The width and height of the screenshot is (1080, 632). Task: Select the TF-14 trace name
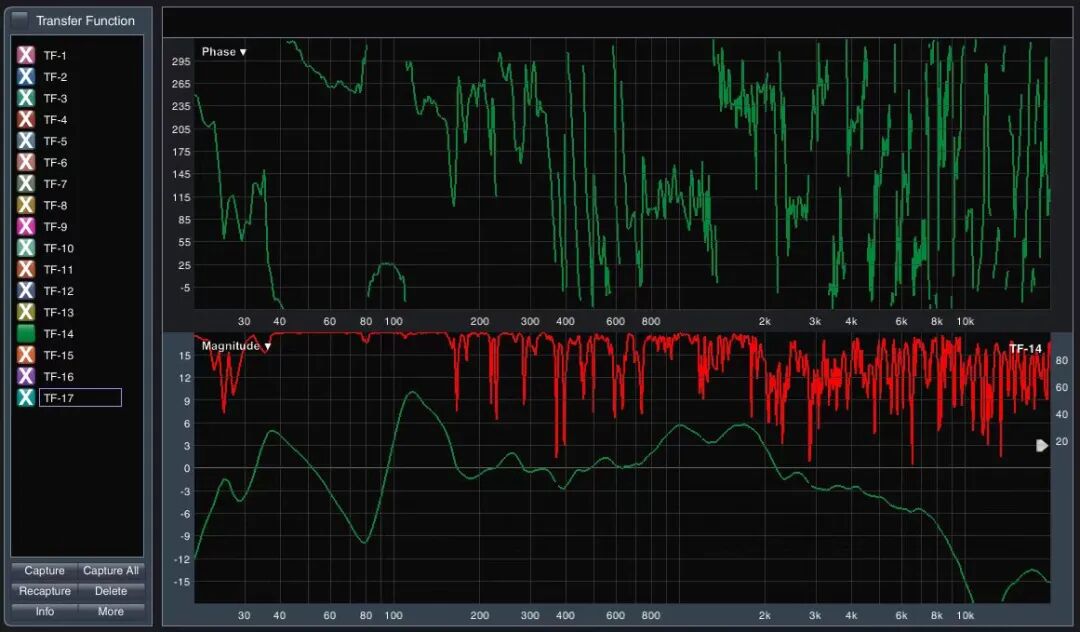59,334
